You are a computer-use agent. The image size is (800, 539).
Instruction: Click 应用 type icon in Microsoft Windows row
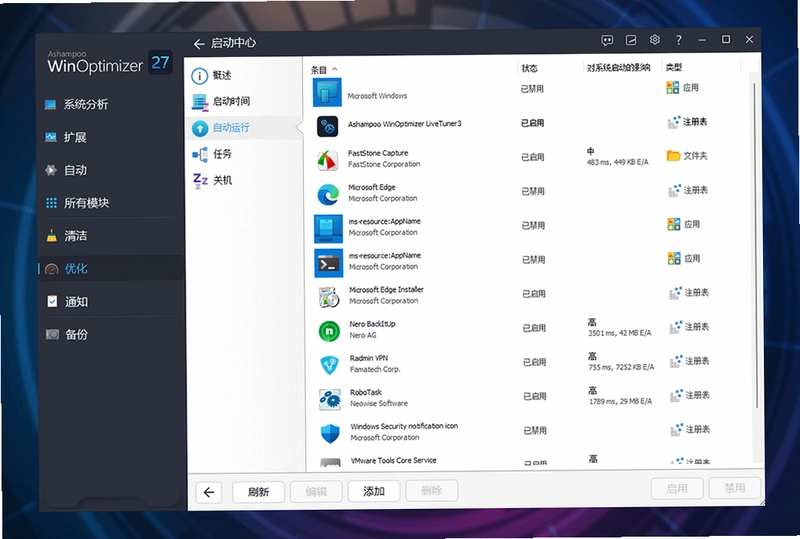672,88
